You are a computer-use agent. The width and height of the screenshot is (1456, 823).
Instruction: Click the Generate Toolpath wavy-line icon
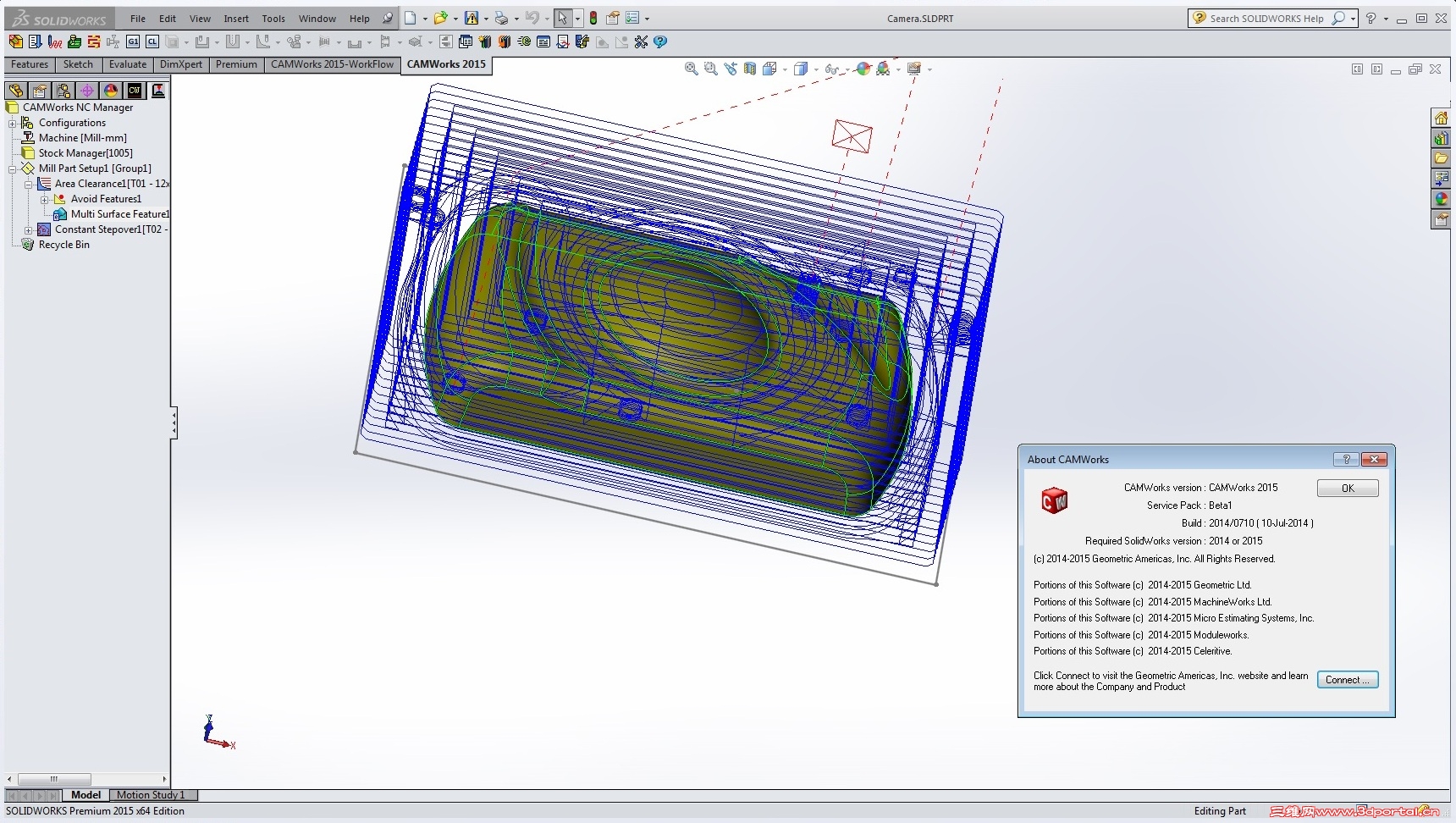tap(55, 41)
